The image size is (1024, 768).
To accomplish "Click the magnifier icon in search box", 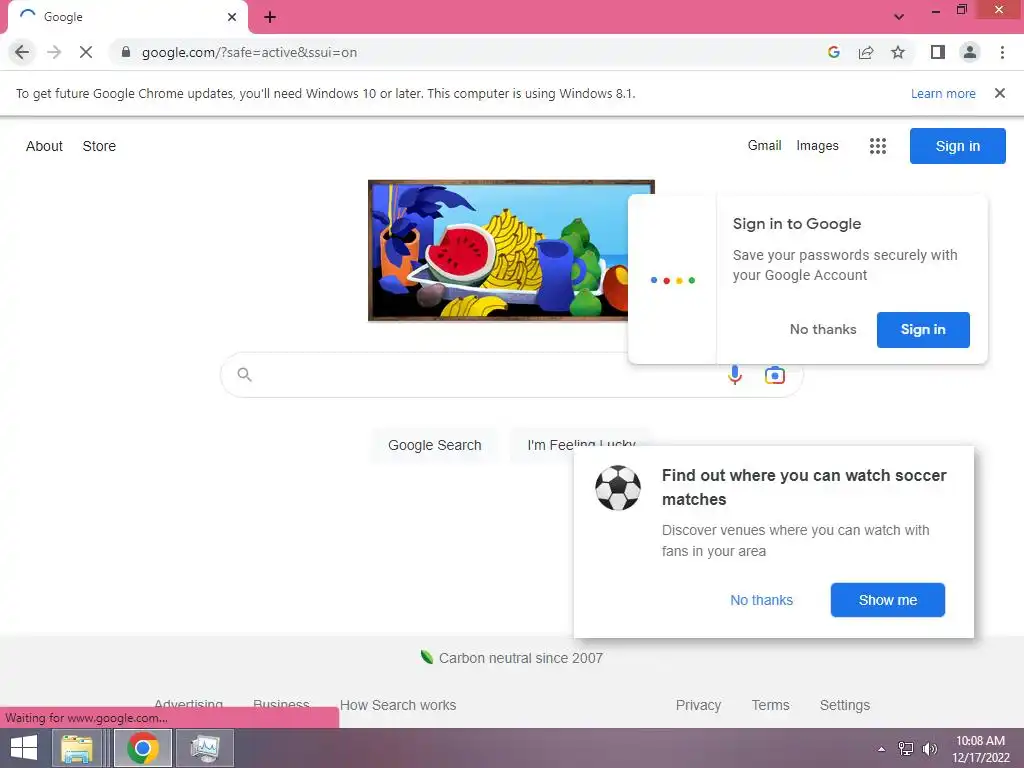I will (x=244, y=375).
